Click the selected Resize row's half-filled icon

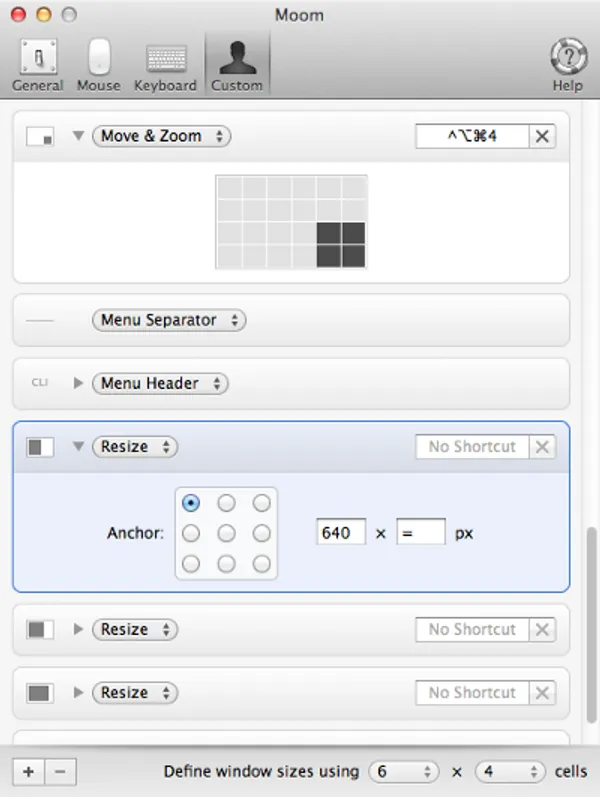coord(40,447)
